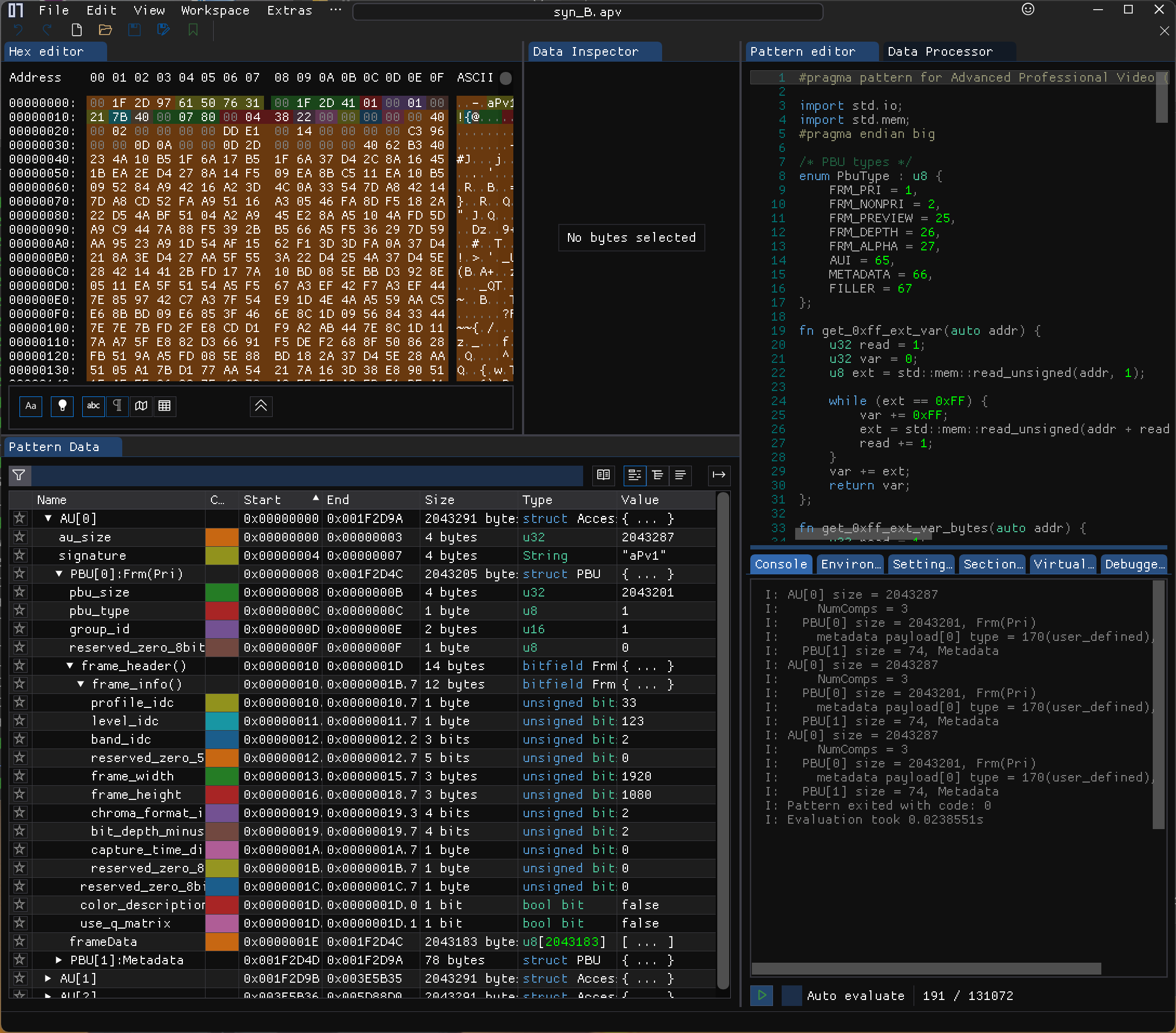Collapse the AU[0] tree node
Screen dimensions: 1176x1033
[x=48, y=519]
